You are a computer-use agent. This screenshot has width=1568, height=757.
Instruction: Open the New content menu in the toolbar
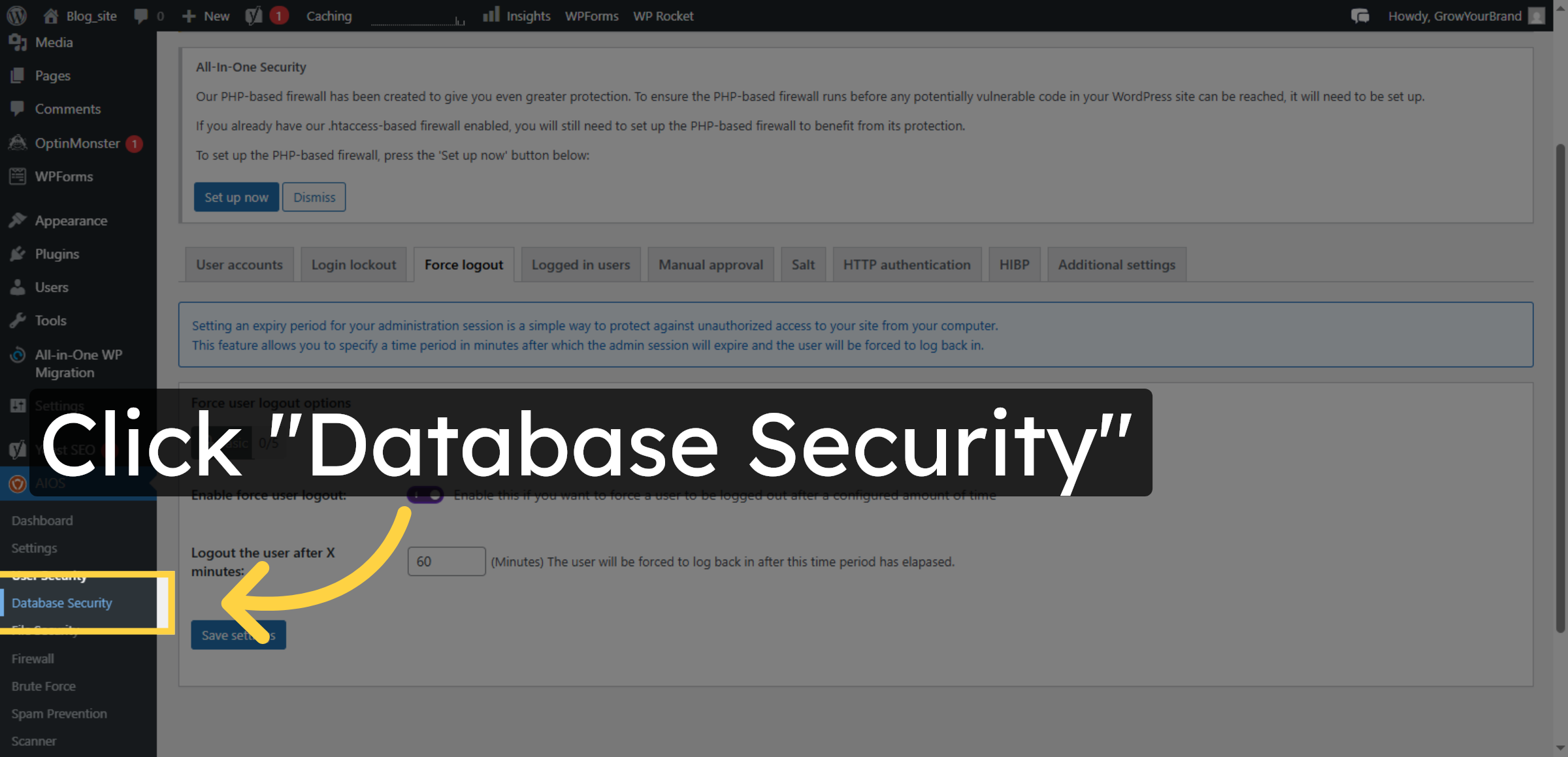[x=204, y=15]
